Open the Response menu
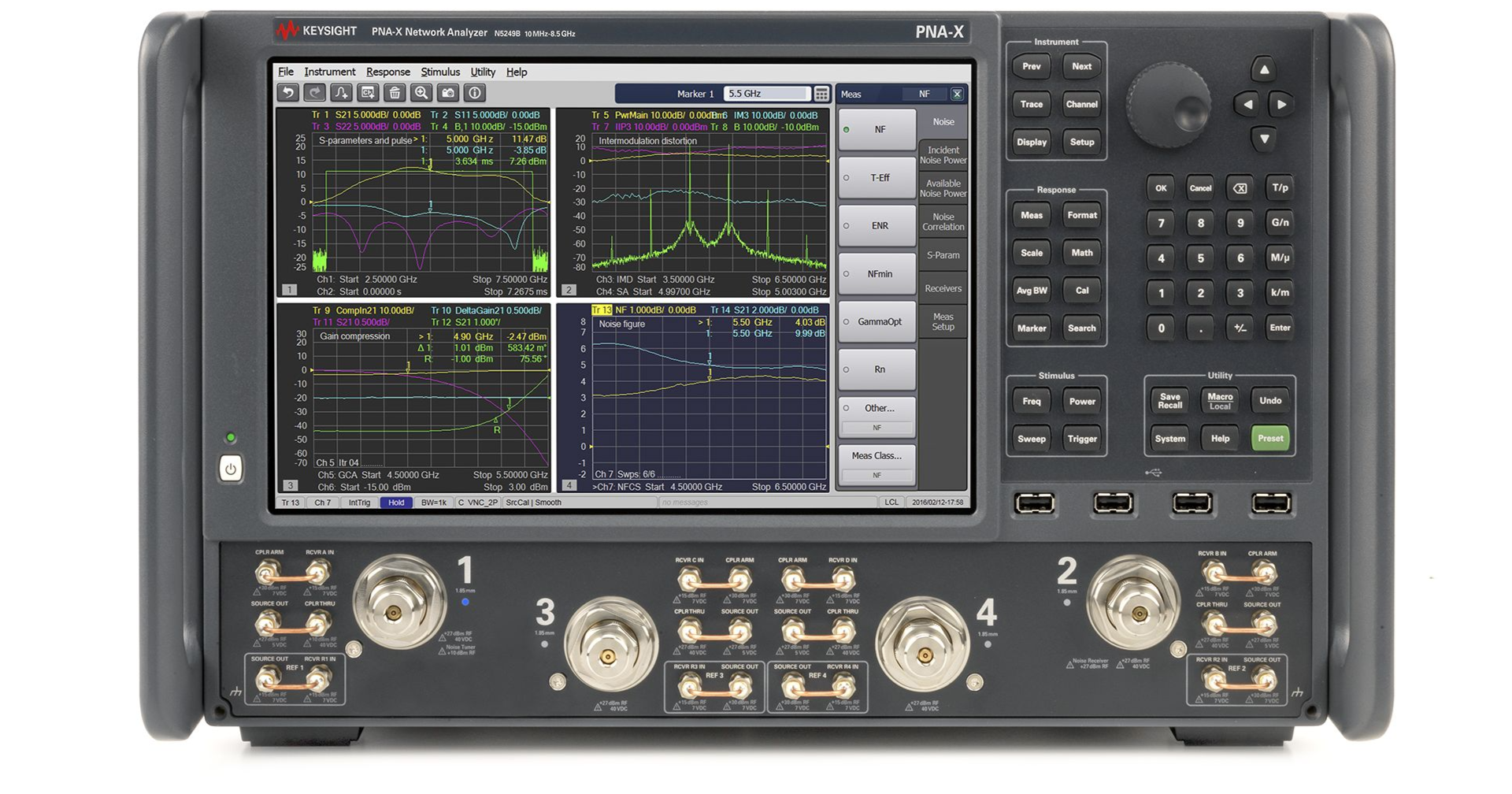1512x794 pixels. (x=388, y=72)
